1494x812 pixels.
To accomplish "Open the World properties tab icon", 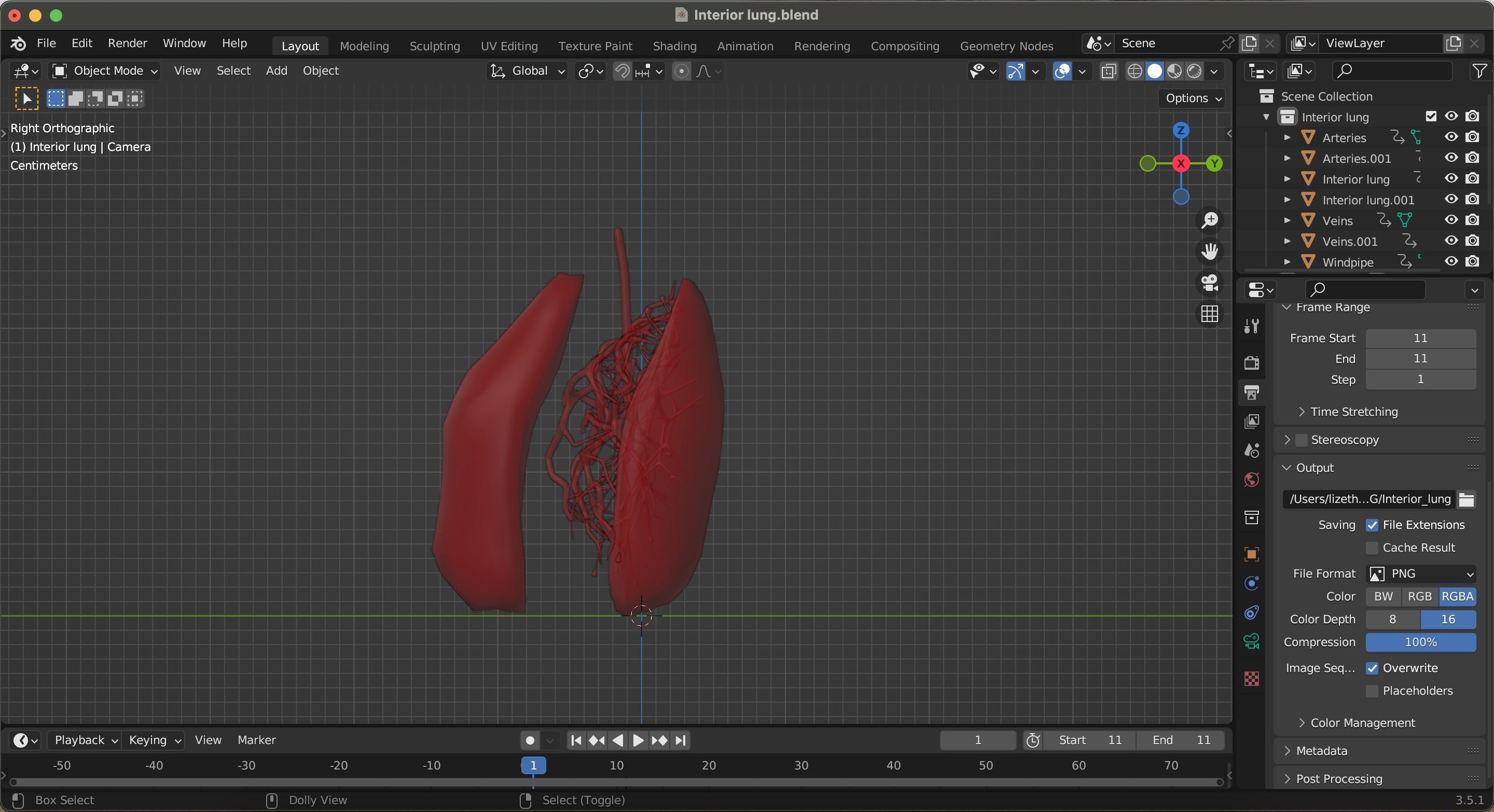I will click(1252, 480).
